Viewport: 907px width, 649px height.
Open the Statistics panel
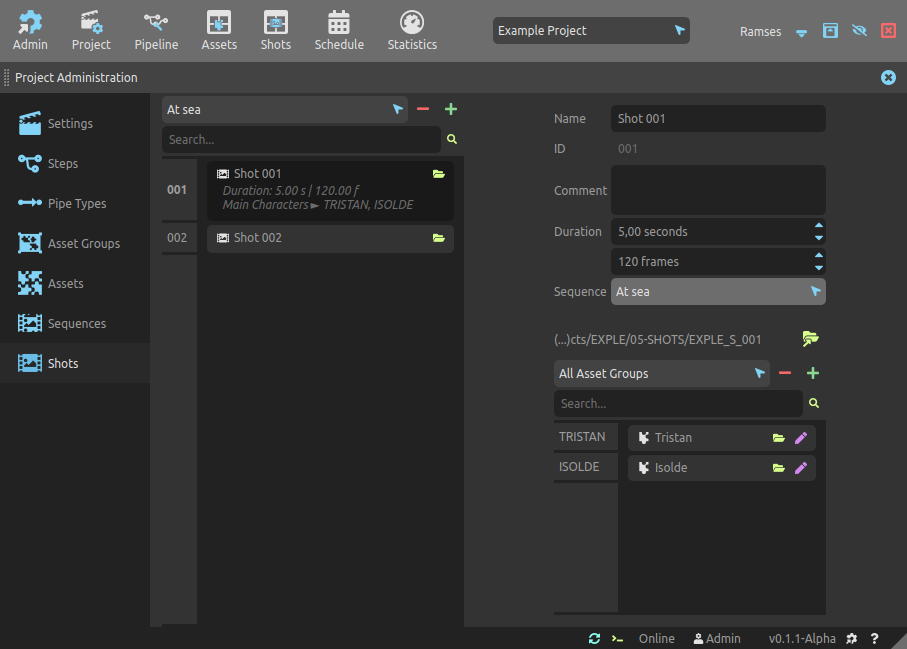point(412,31)
